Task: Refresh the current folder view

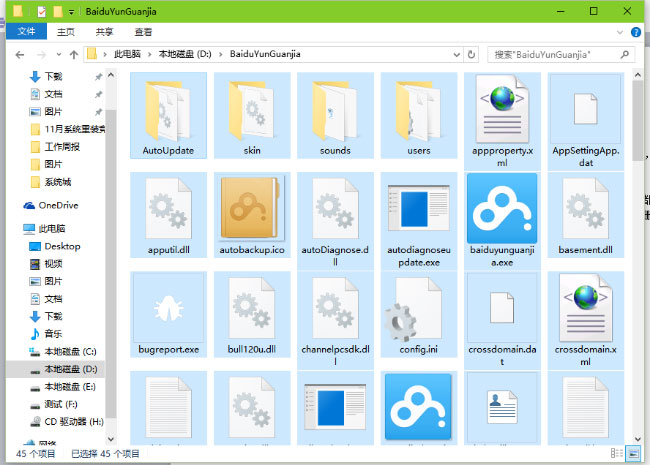Action: click(471, 54)
